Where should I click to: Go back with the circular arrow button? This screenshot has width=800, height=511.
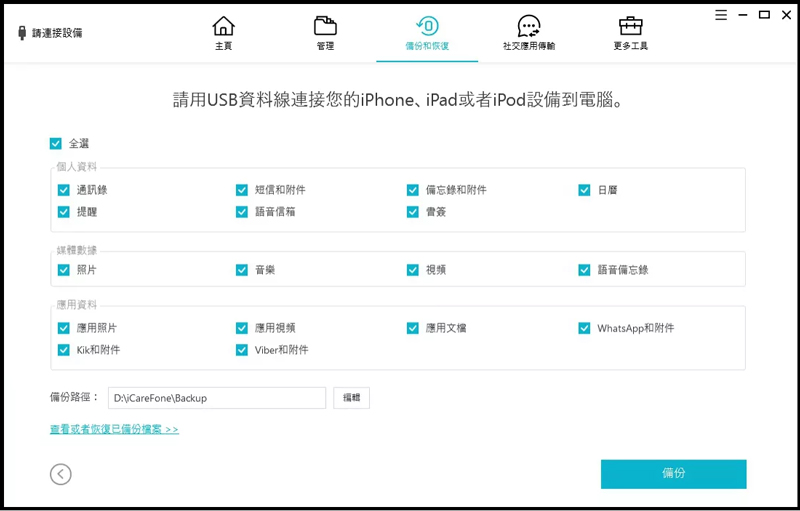[x=61, y=474]
